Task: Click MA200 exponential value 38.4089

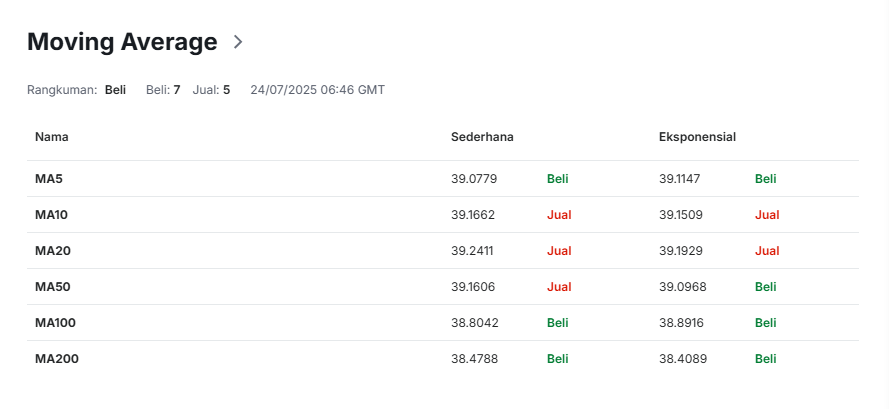Action: pyautogui.click(x=683, y=359)
